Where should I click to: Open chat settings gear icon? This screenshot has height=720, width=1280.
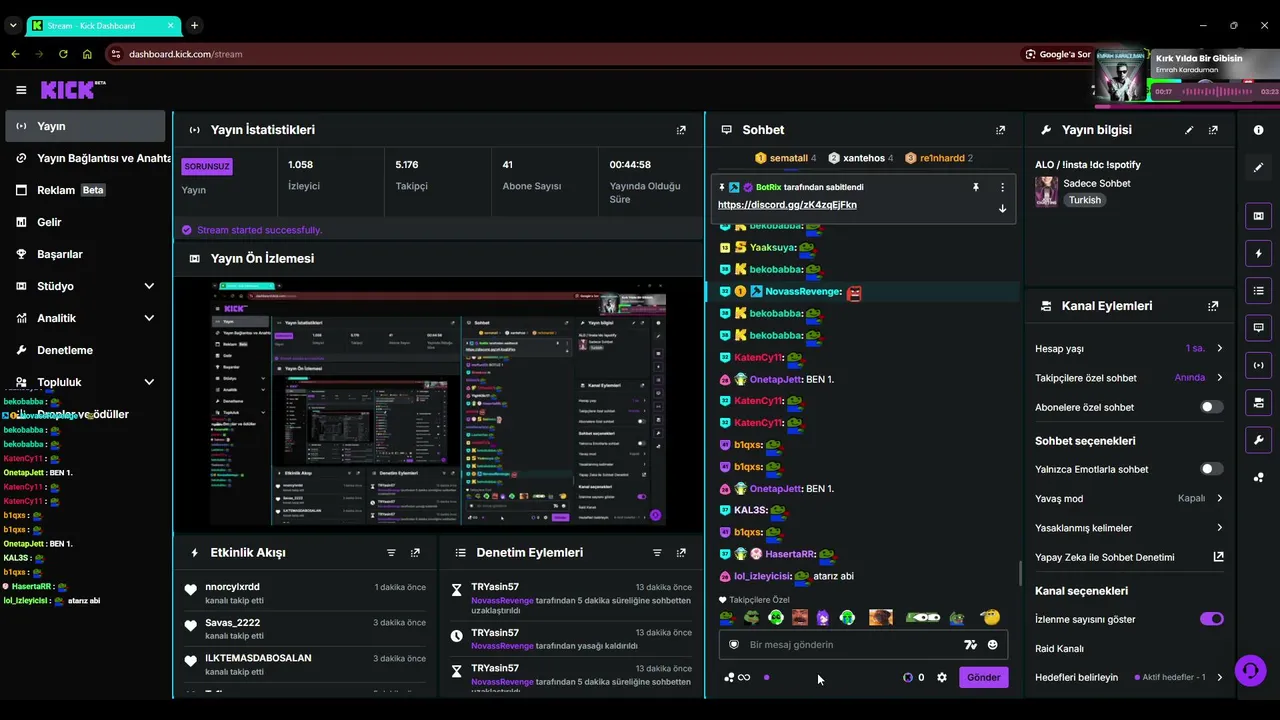pos(941,677)
